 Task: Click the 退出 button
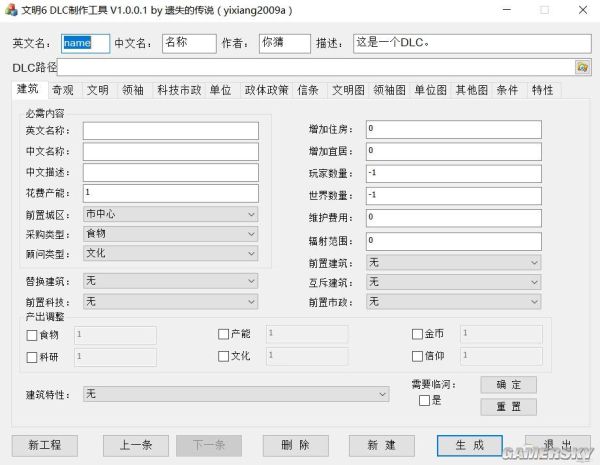coord(558,445)
